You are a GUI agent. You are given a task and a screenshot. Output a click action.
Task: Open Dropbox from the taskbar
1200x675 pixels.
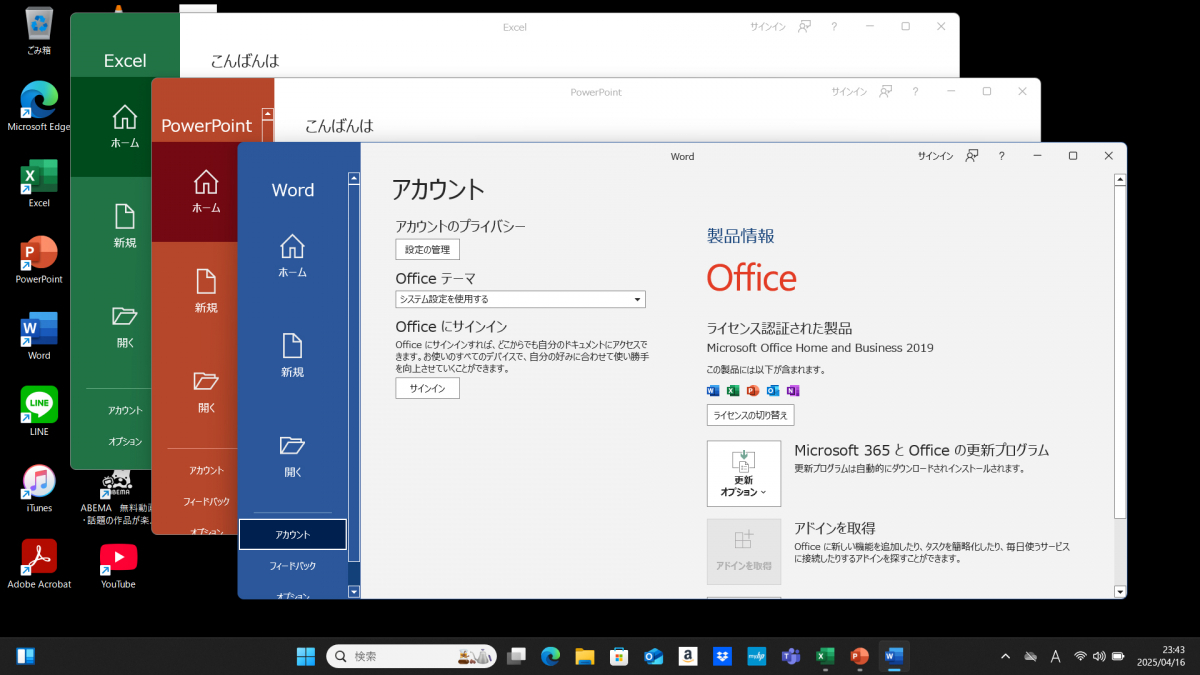pos(722,656)
